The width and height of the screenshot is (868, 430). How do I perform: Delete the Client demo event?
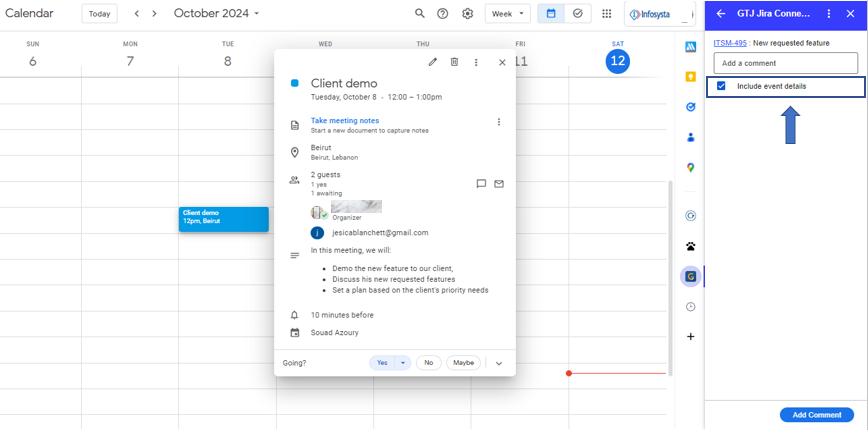[x=454, y=62]
